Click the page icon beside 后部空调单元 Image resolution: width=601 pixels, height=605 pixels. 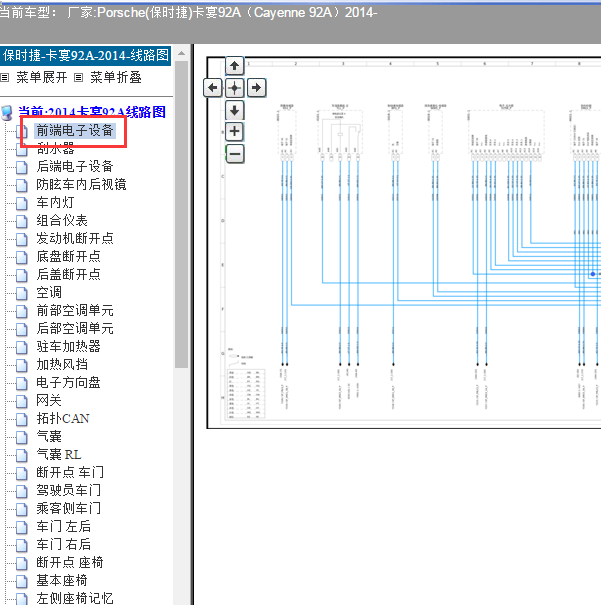22,329
